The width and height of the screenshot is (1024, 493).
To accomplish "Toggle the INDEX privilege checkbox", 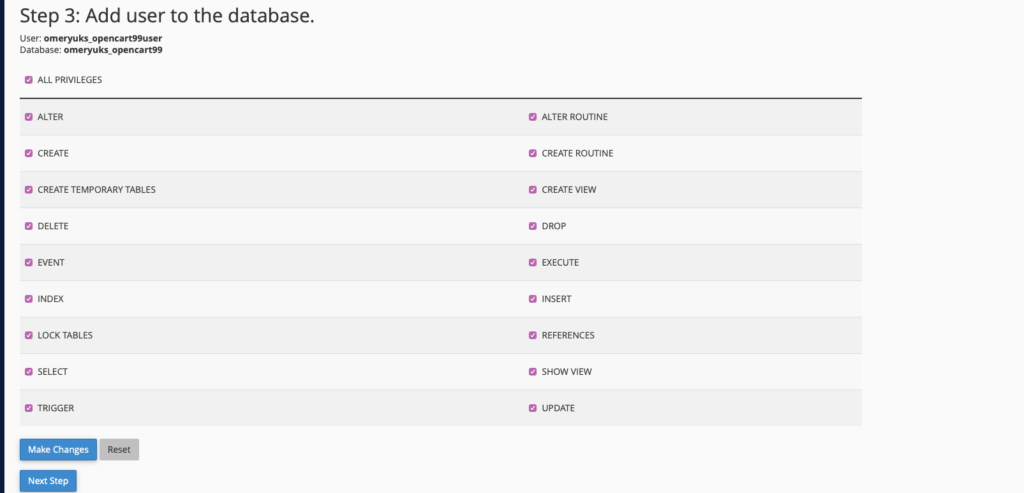I will [29, 299].
